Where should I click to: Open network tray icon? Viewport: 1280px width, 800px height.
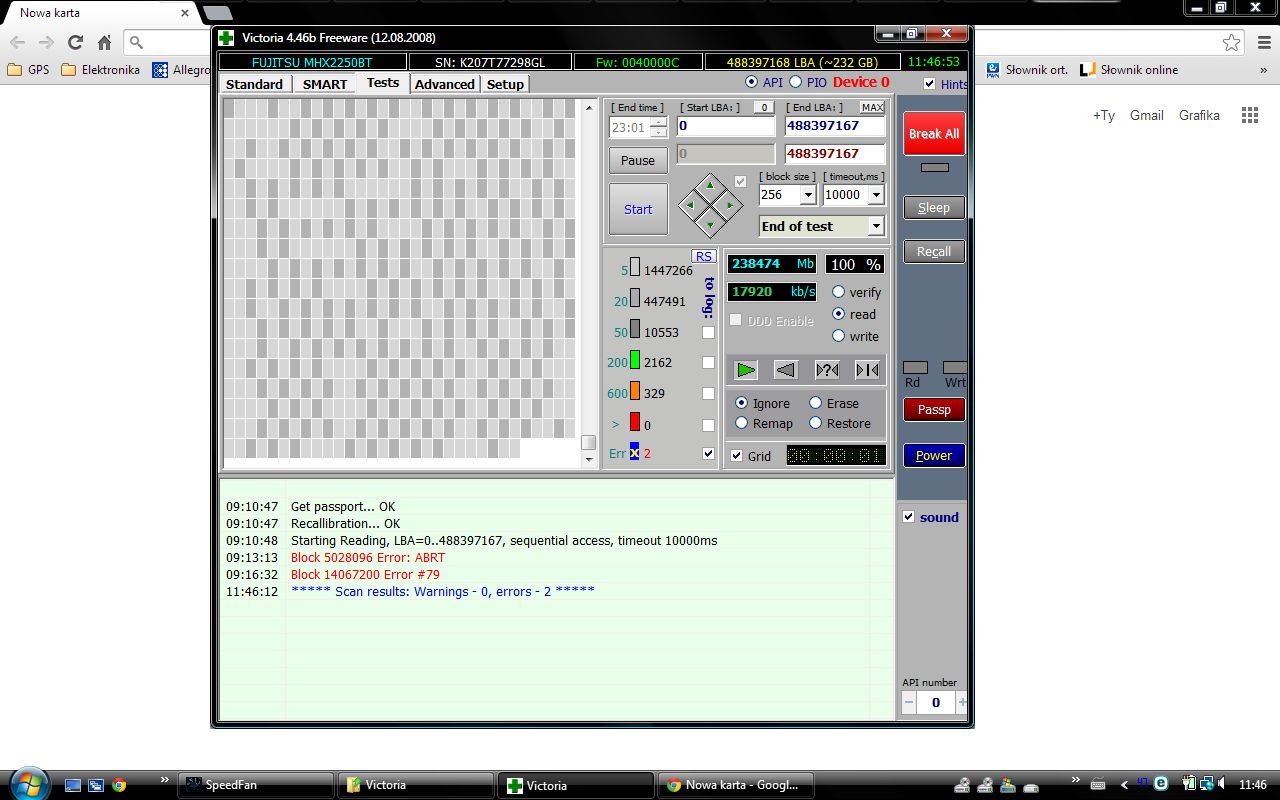[x=1207, y=784]
